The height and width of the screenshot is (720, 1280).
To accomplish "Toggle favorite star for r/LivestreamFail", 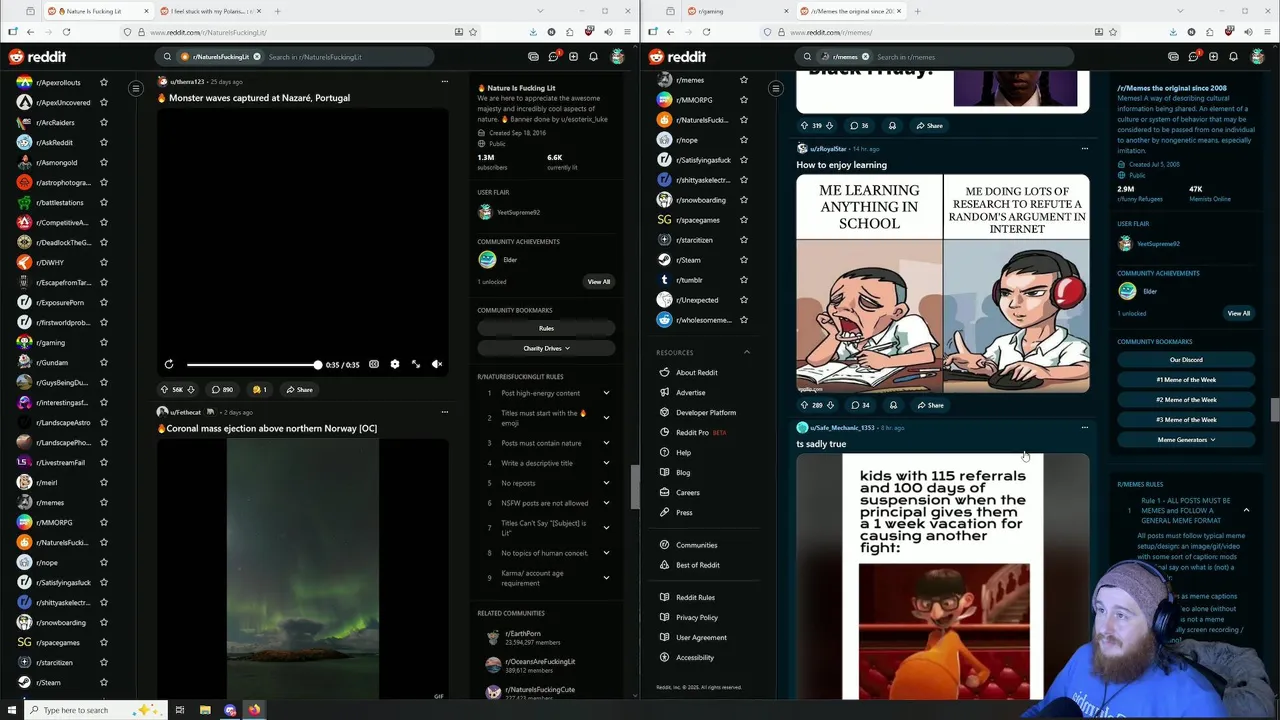I will tap(103, 462).
